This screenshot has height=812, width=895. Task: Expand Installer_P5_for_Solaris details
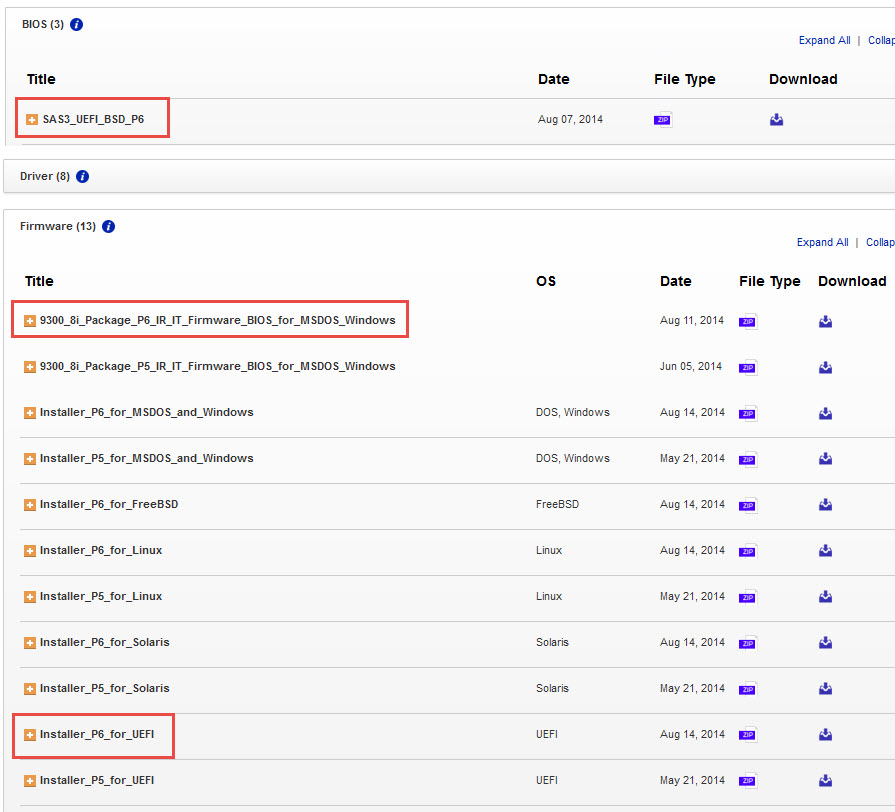(x=30, y=689)
